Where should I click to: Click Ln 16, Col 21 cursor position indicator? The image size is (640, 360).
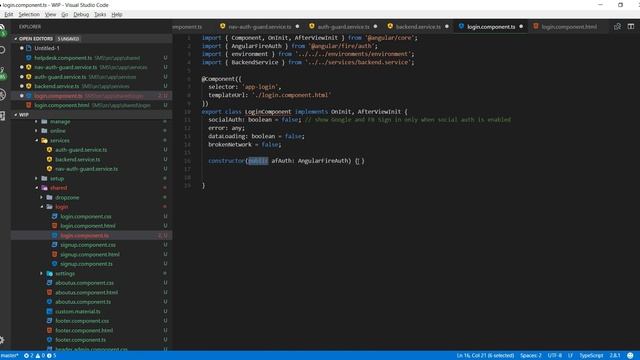pos(485,356)
